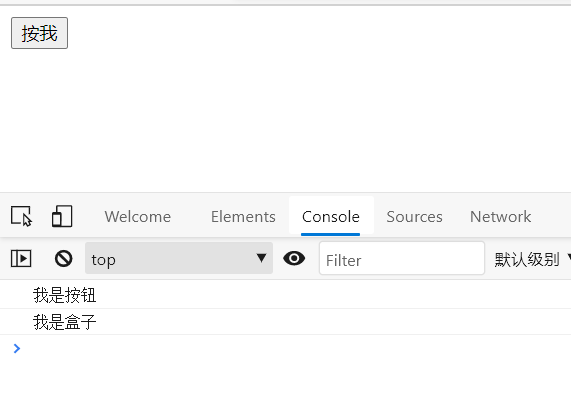
Task: Expand the 默认级别 log level dropdown
Action: [532, 260]
